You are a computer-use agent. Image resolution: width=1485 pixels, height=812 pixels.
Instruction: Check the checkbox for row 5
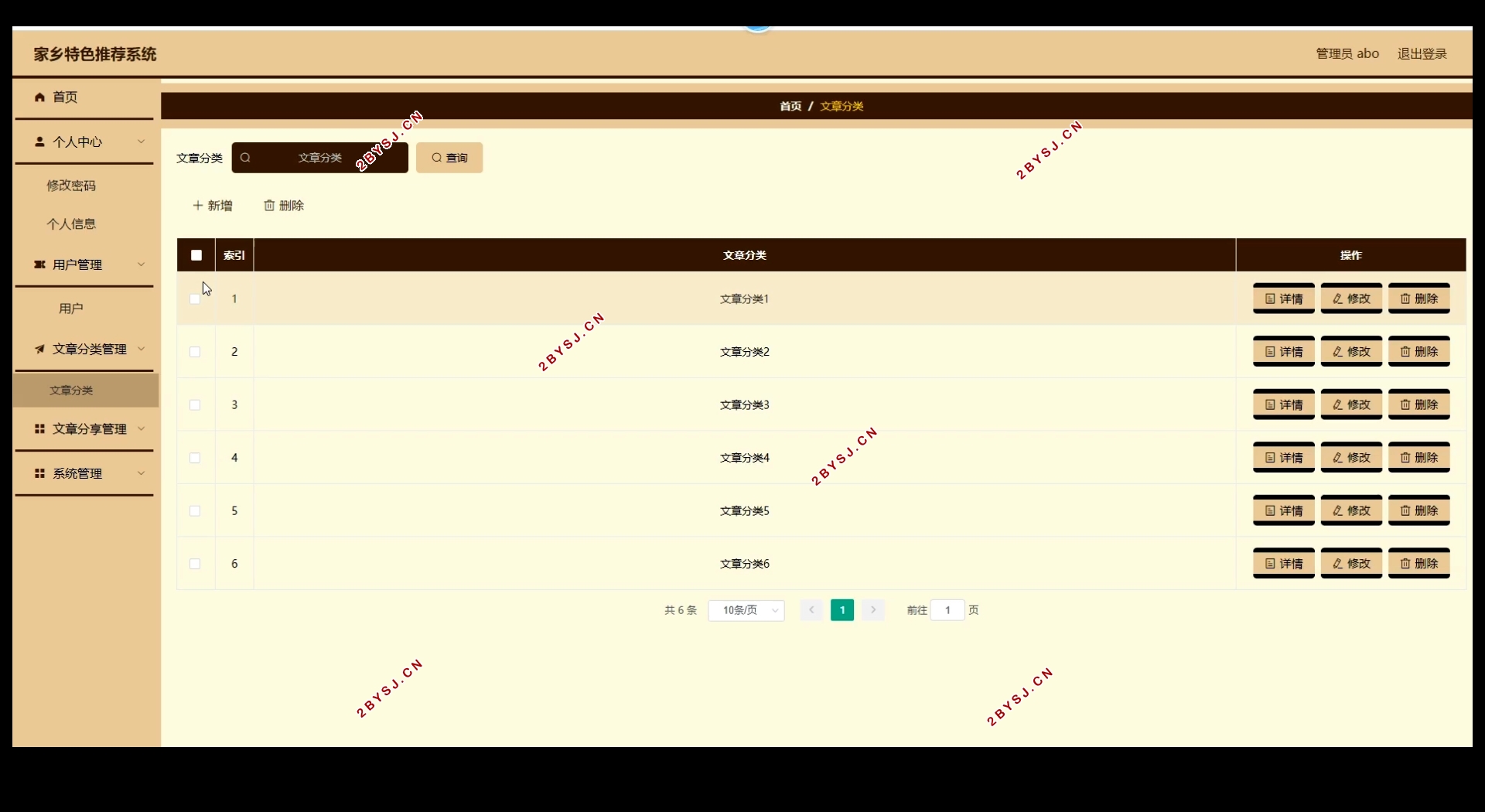[195, 510]
